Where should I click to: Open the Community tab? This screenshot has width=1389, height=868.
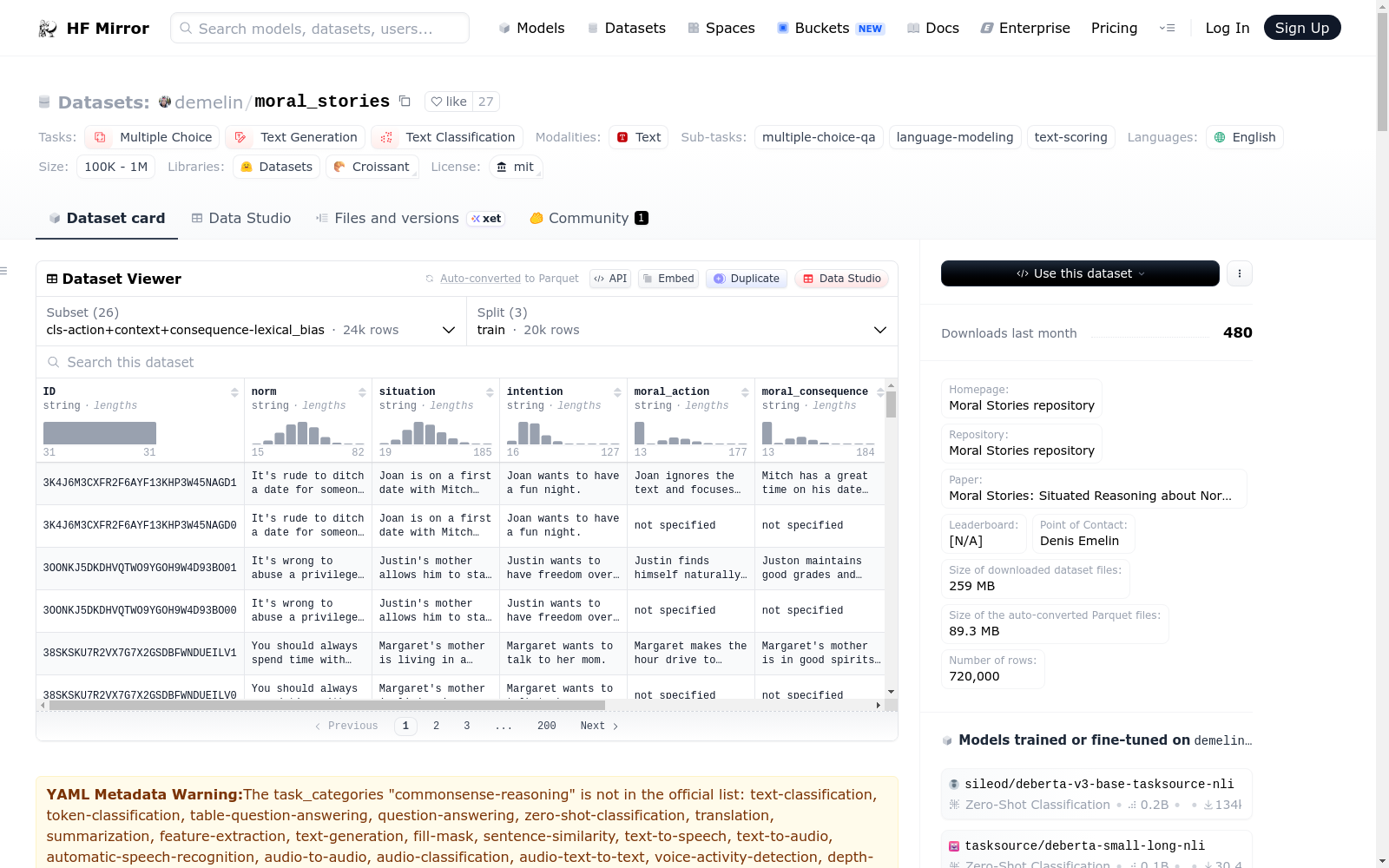[589, 218]
